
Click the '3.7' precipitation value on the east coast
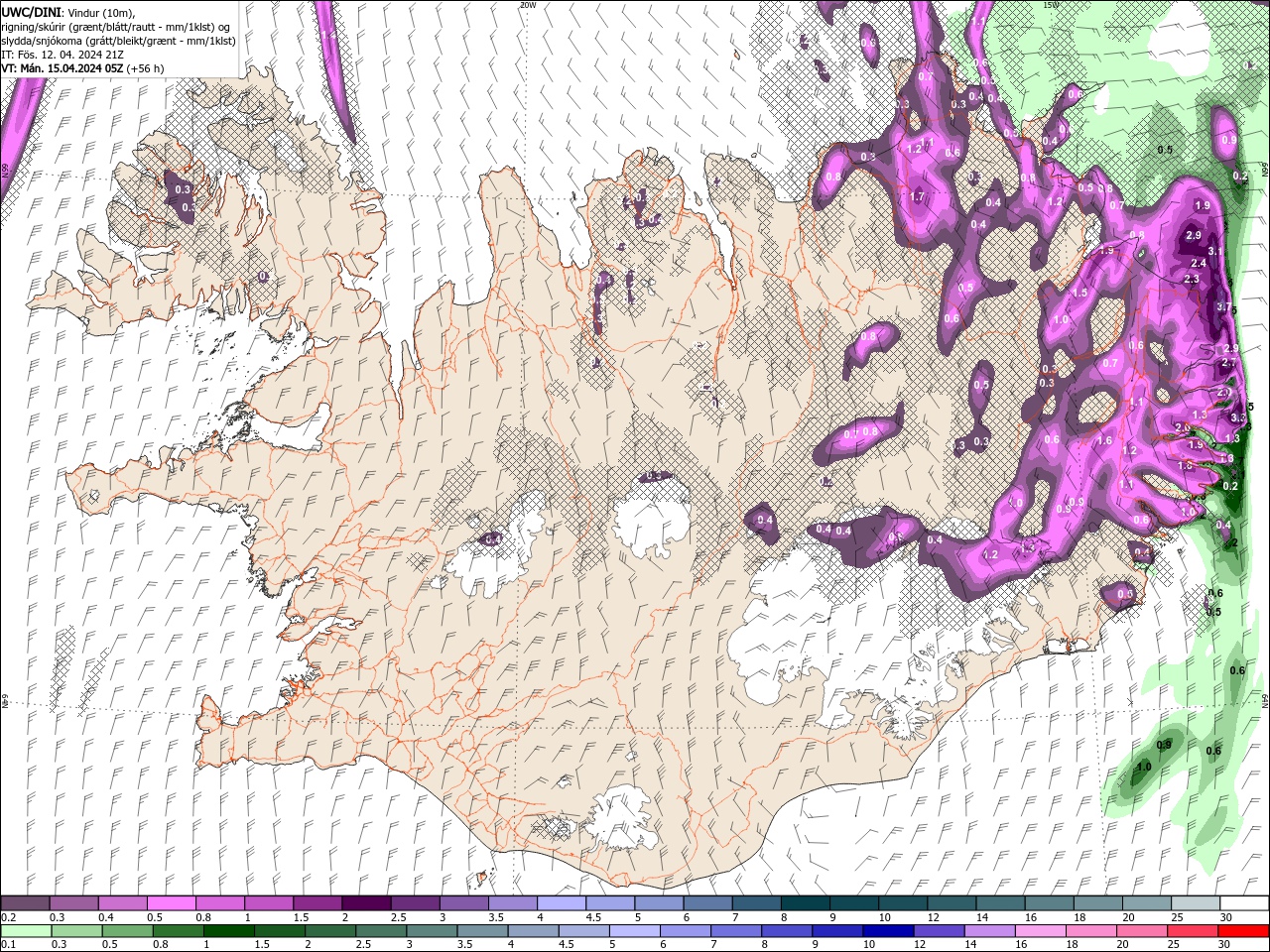1223,307
